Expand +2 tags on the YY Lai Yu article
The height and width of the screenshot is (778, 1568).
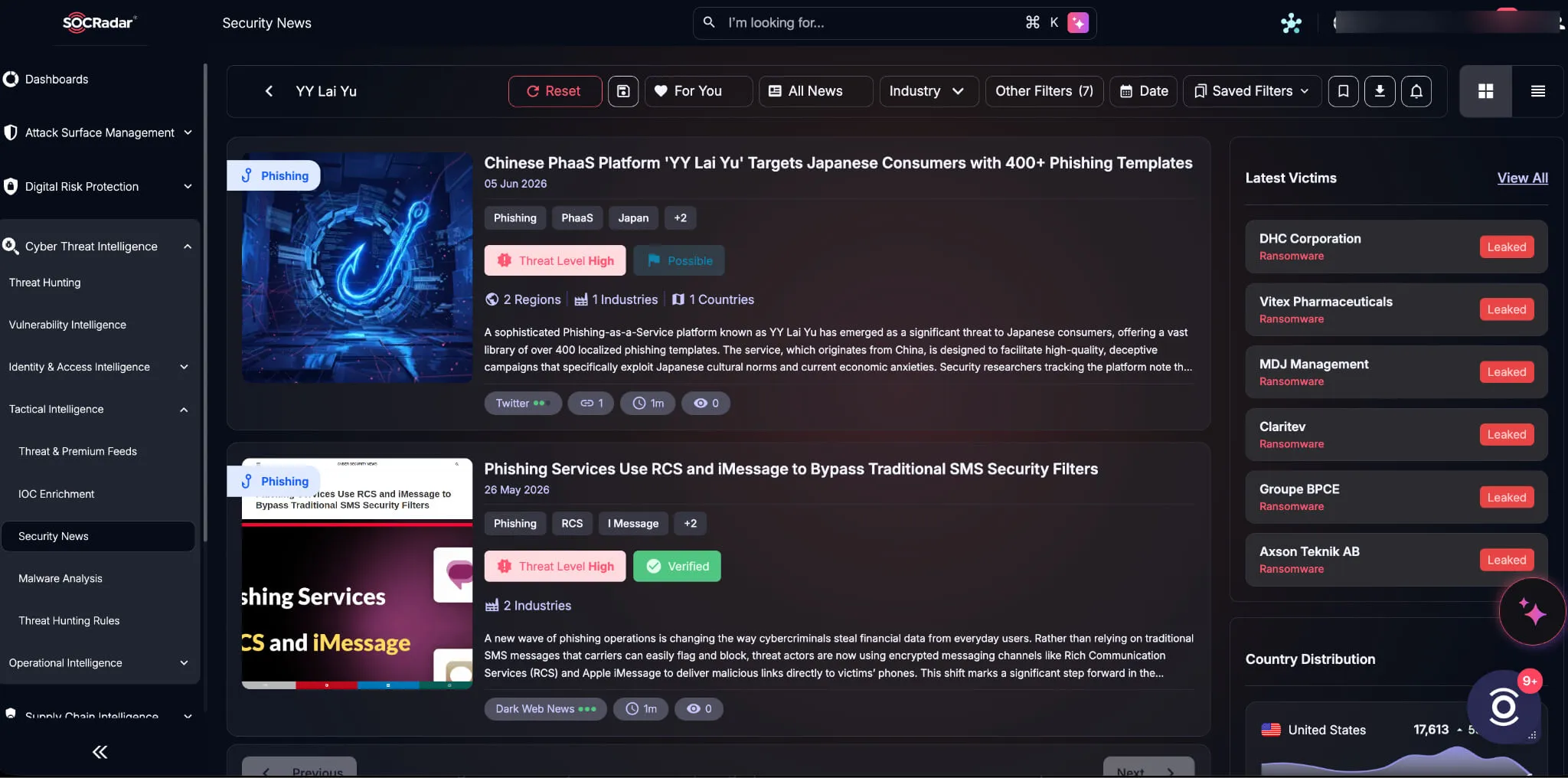pos(680,217)
